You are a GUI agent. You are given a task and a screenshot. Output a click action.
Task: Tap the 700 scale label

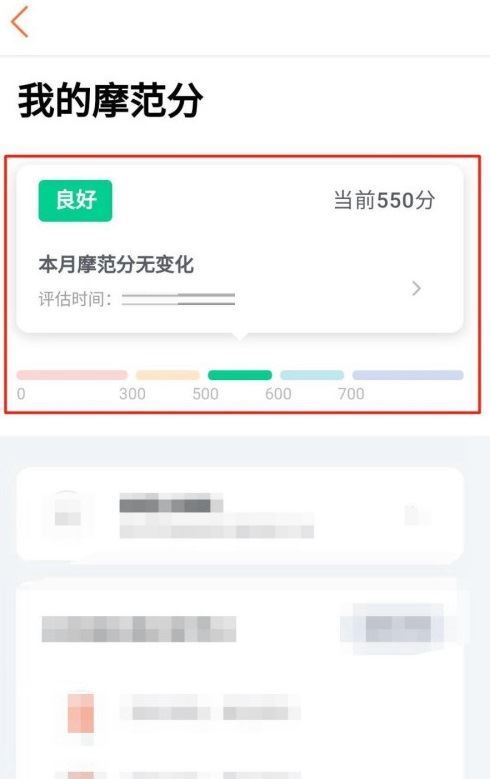pyautogui.click(x=351, y=394)
